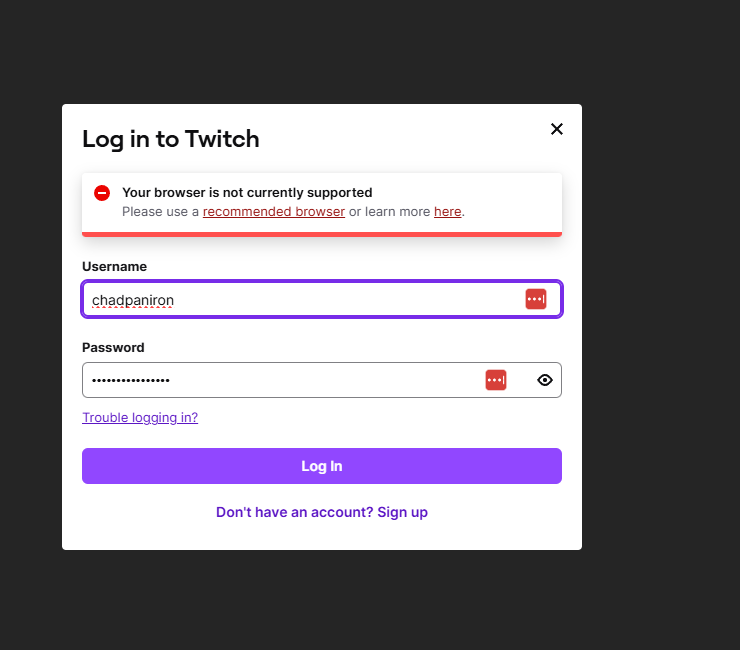Click the red error icon in browser warning
The width and height of the screenshot is (740, 650).
pos(102,193)
